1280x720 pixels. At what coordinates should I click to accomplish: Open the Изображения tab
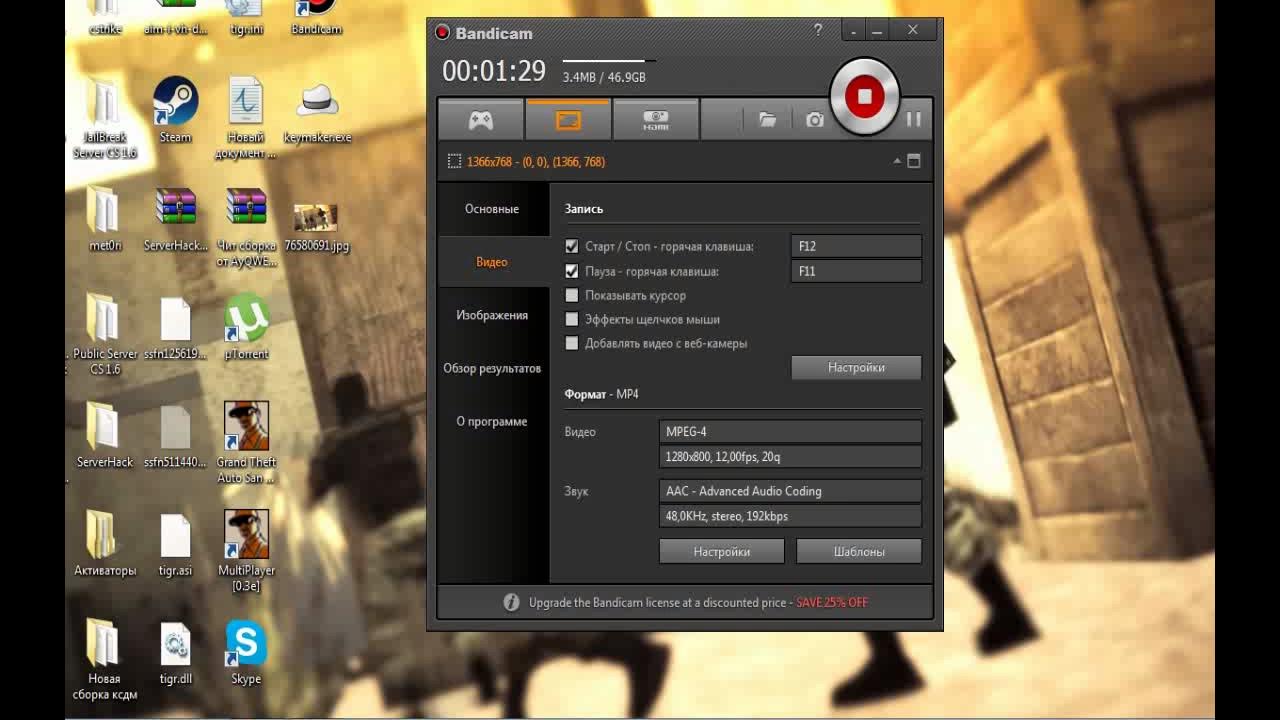(x=492, y=315)
